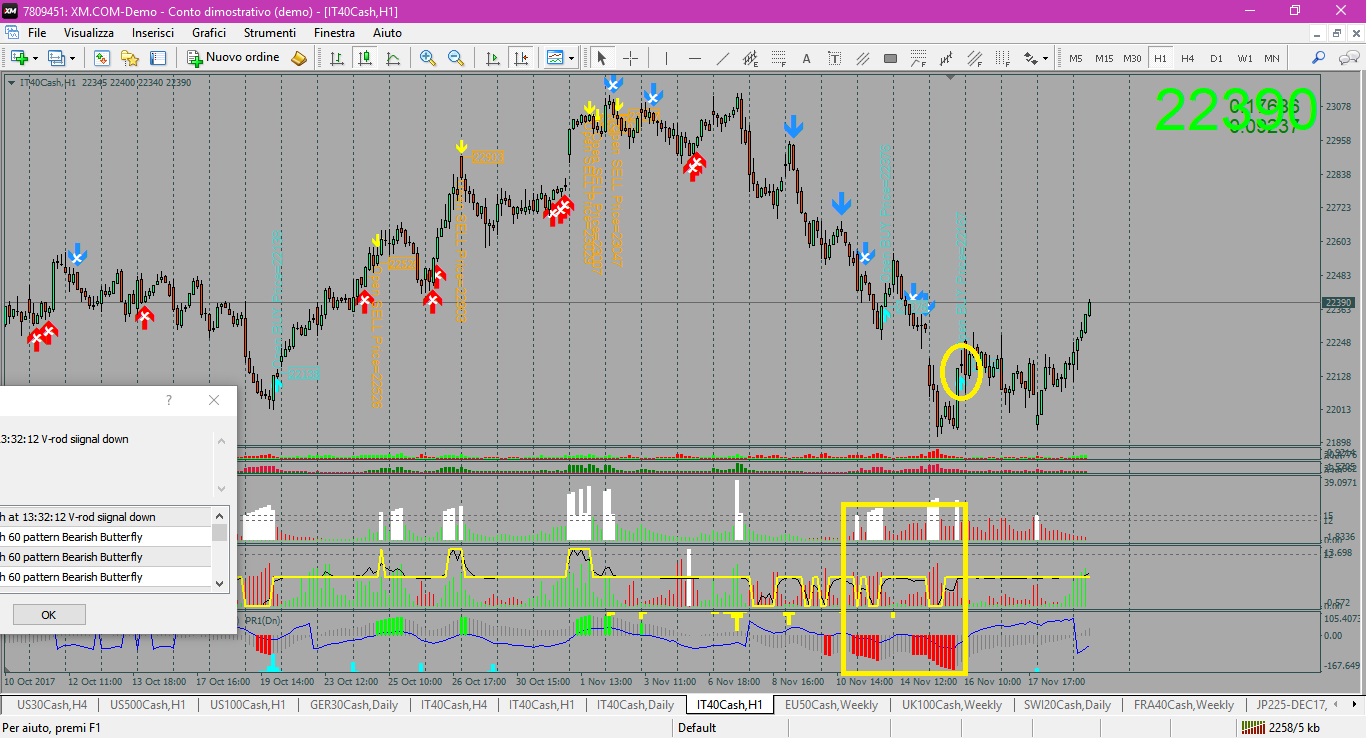This screenshot has width=1366, height=738.
Task: Confirm the alert dialog with OK
Action: [x=48, y=615]
